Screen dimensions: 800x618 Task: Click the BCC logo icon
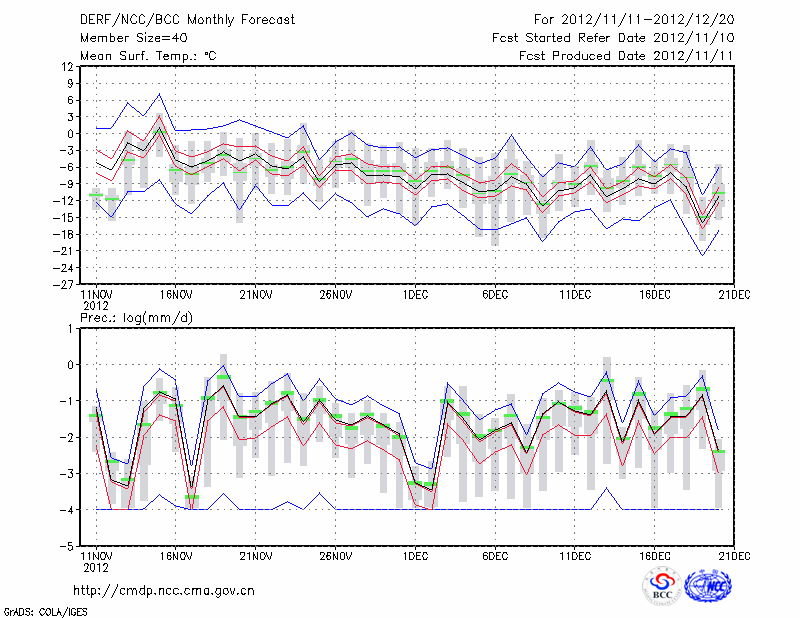tap(662, 586)
